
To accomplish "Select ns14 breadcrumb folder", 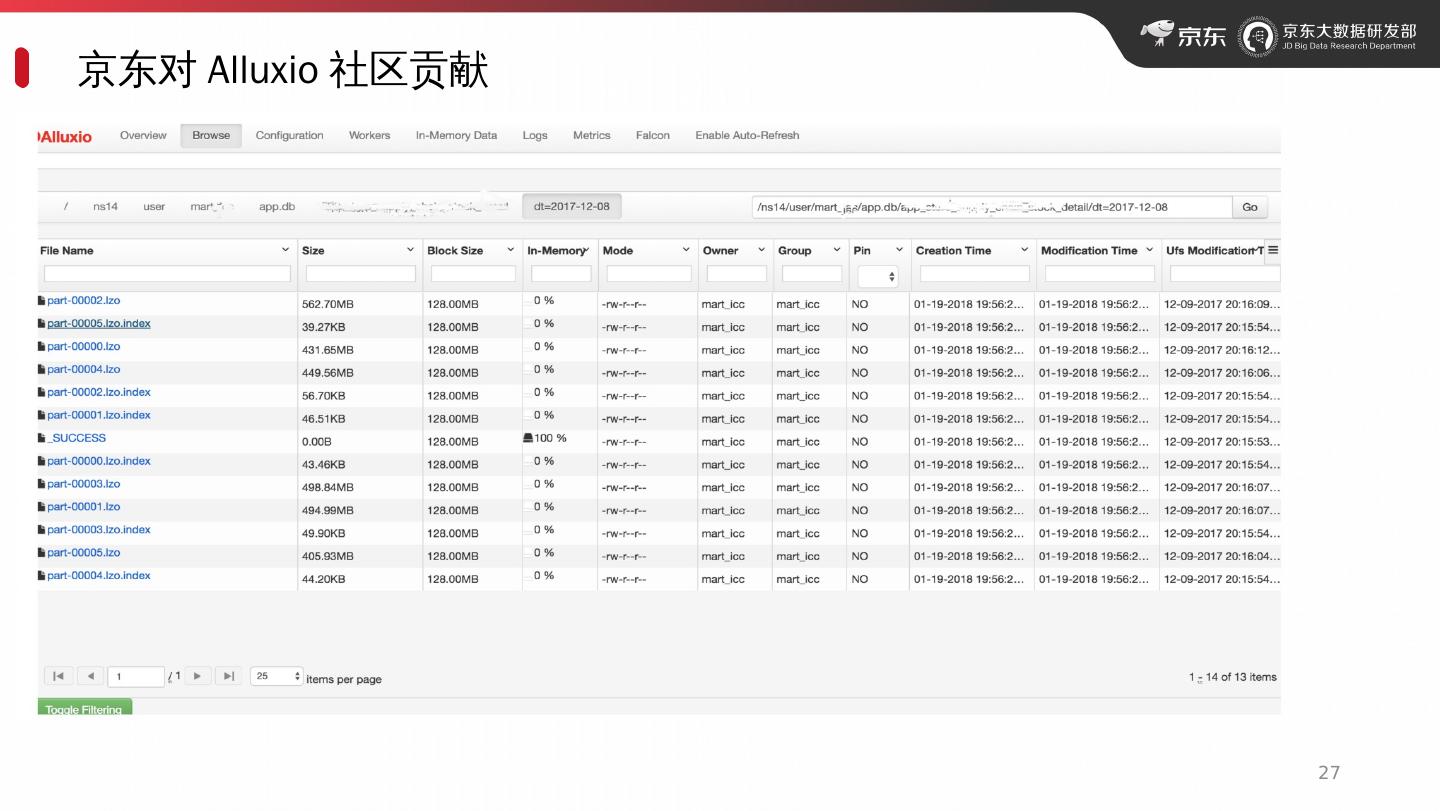I will 105,207.
